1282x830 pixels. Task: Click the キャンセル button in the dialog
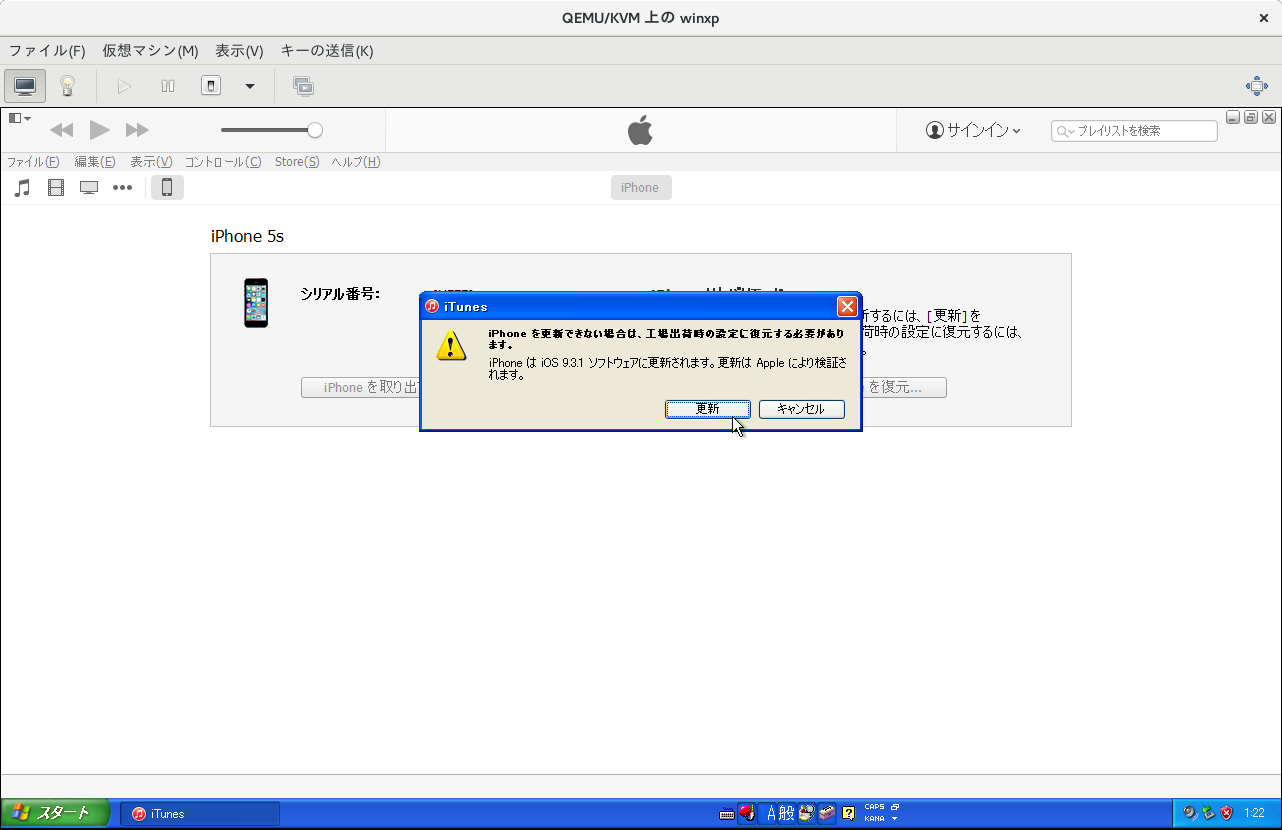point(801,409)
